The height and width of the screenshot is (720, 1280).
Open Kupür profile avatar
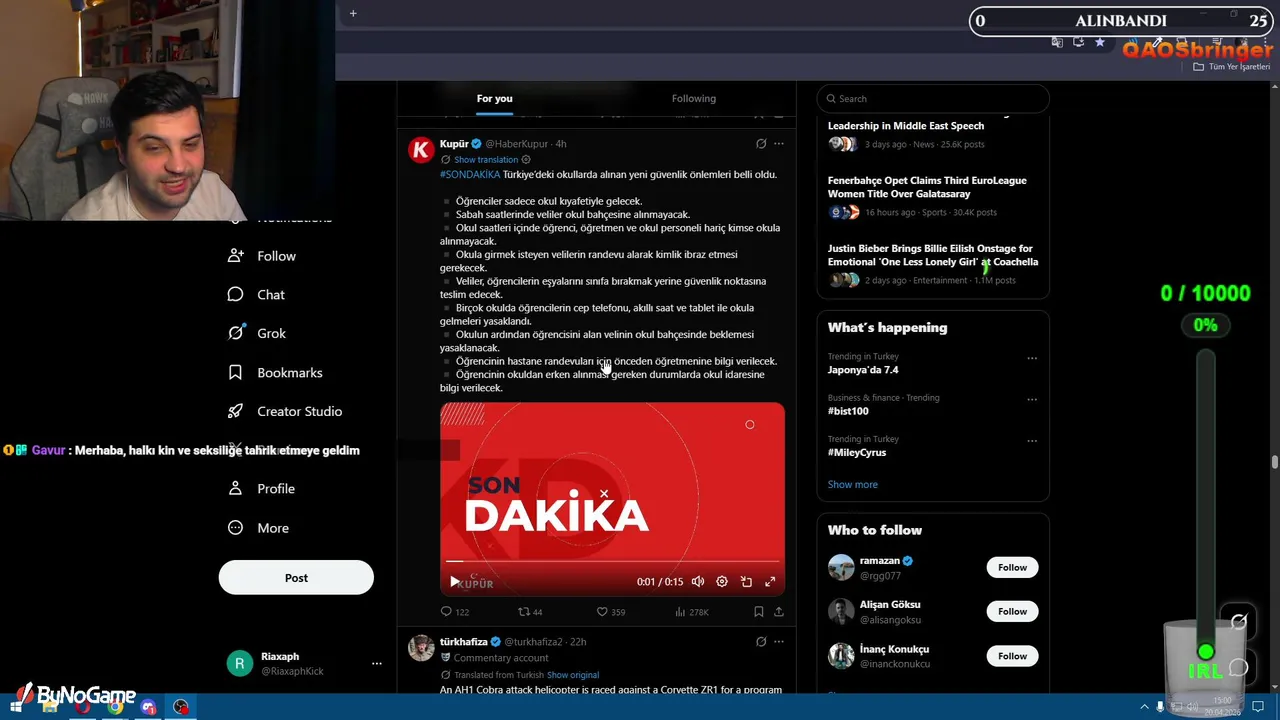click(421, 150)
